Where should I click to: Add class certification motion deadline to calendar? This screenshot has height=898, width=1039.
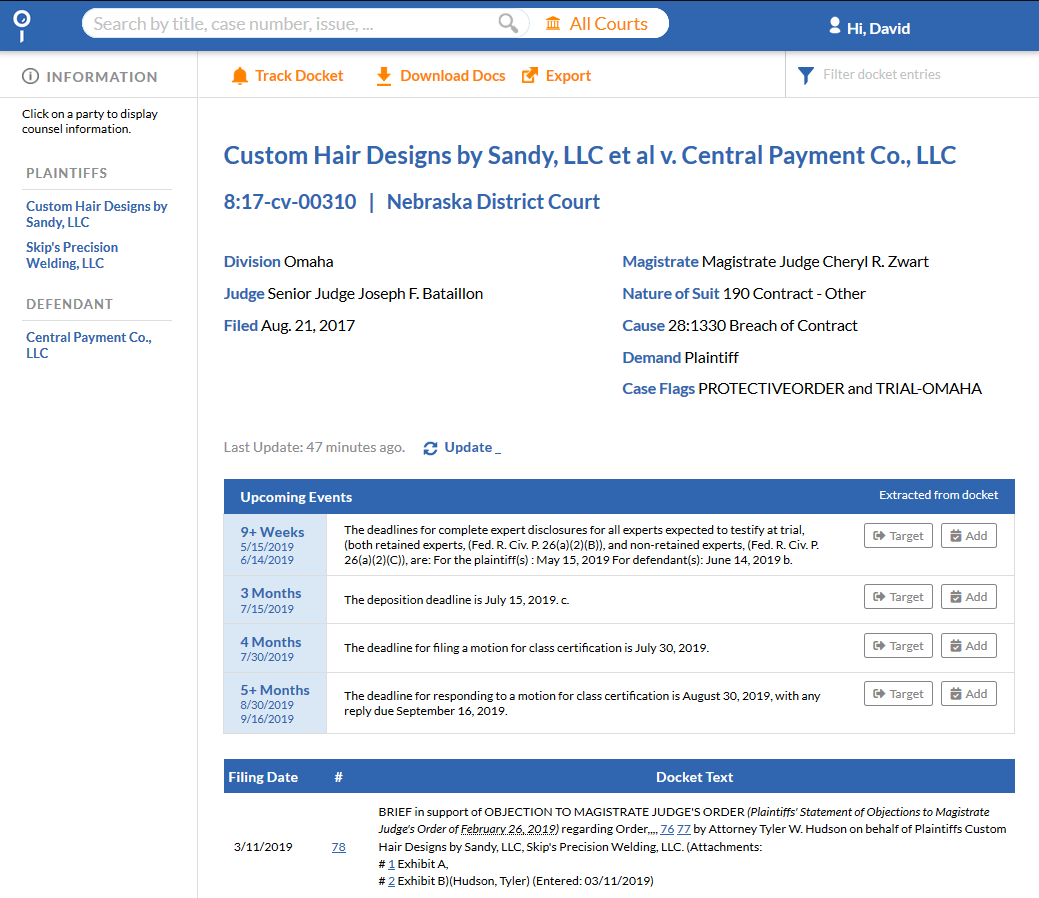coord(968,646)
